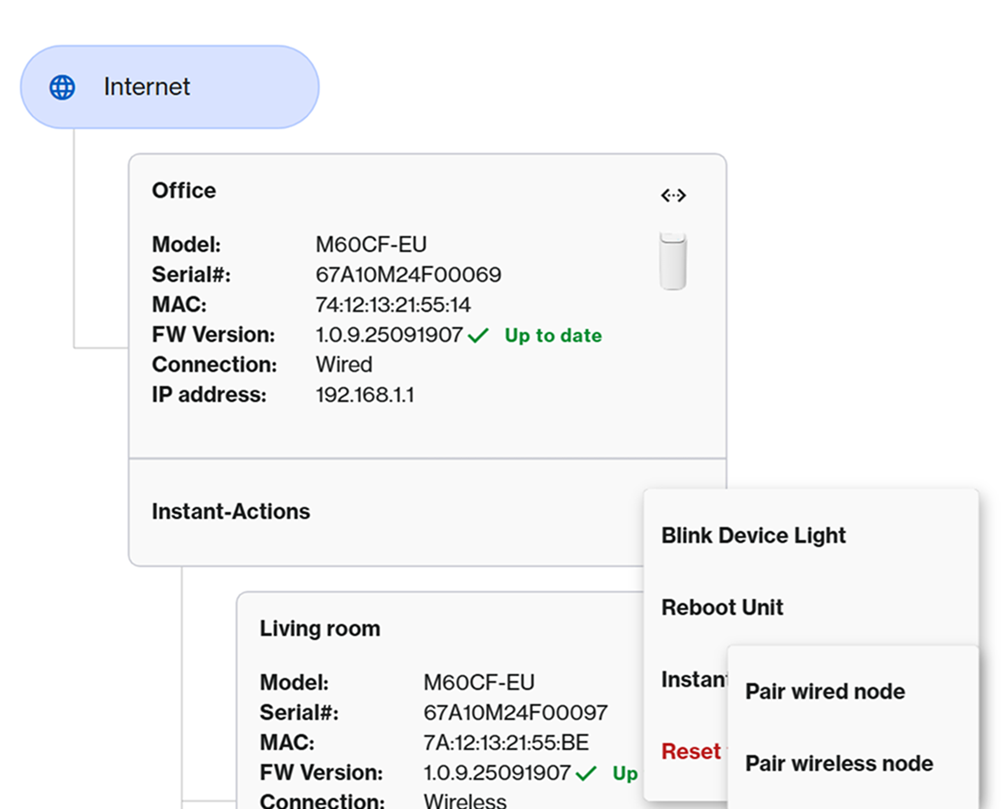Select 'Blink Device Light' from the actions menu

tap(752, 536)
